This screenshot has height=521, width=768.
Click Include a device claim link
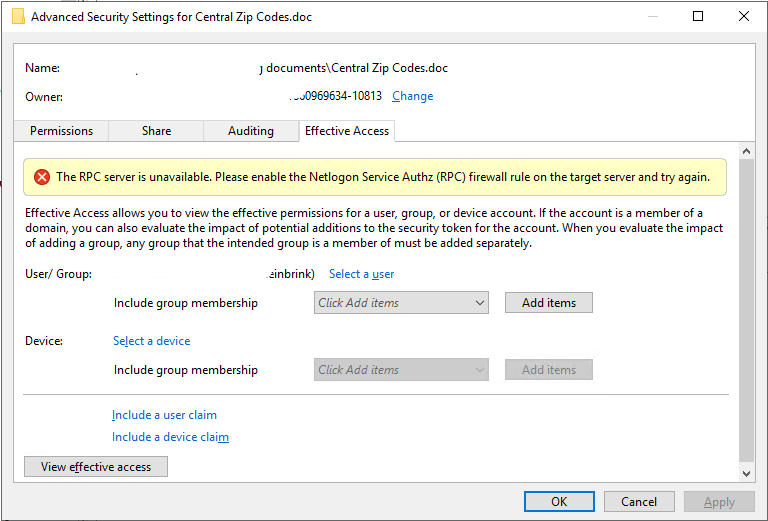tap(170, 437)
